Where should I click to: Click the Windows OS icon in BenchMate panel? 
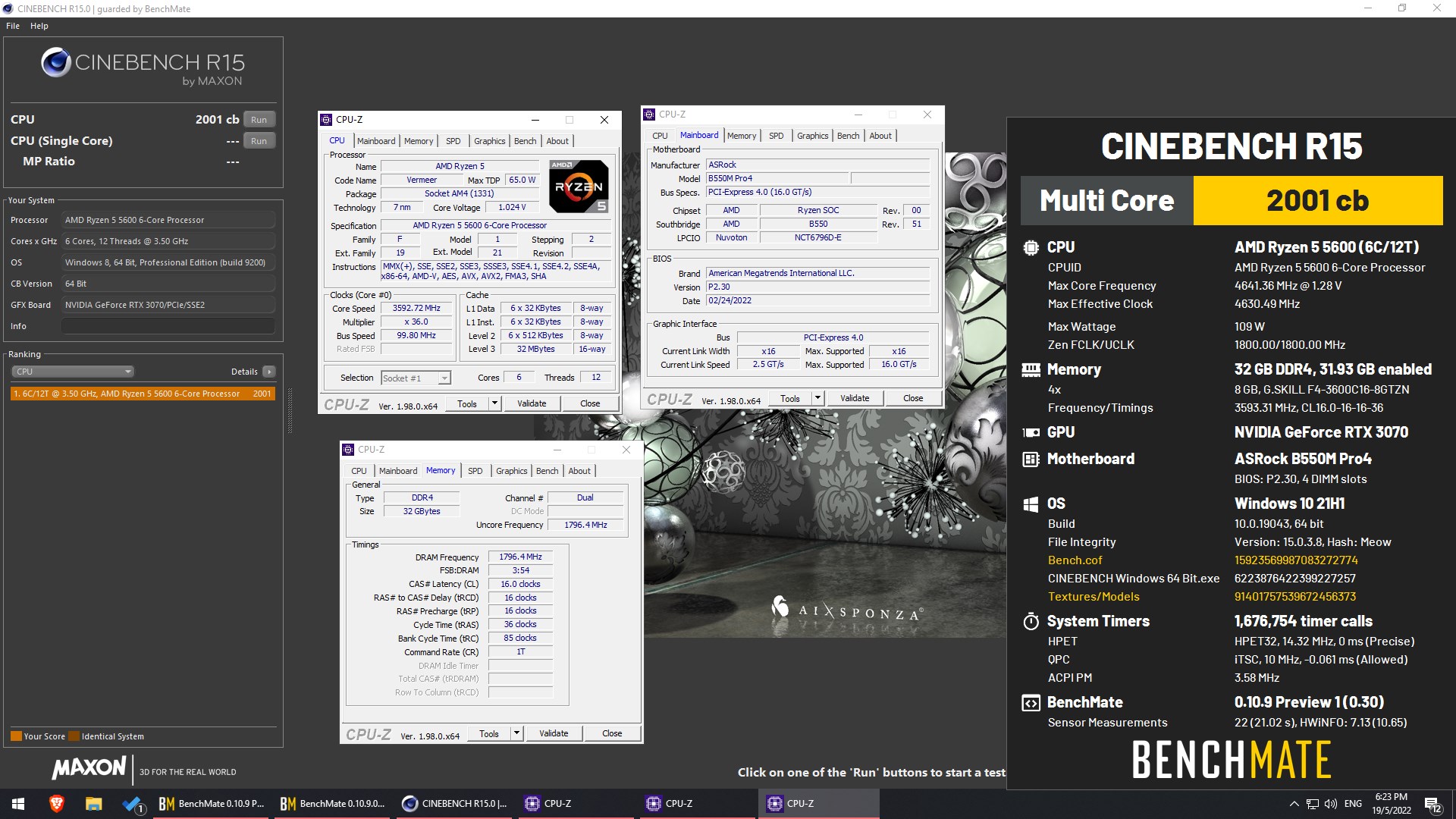(x=1031, y=504)
